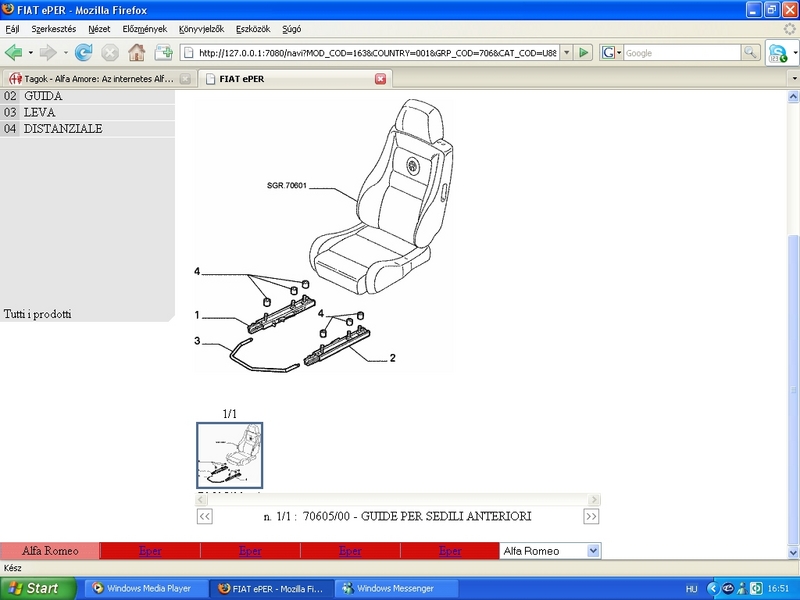
Task: Open the Windows Start menu
Action: coord(38,588)
